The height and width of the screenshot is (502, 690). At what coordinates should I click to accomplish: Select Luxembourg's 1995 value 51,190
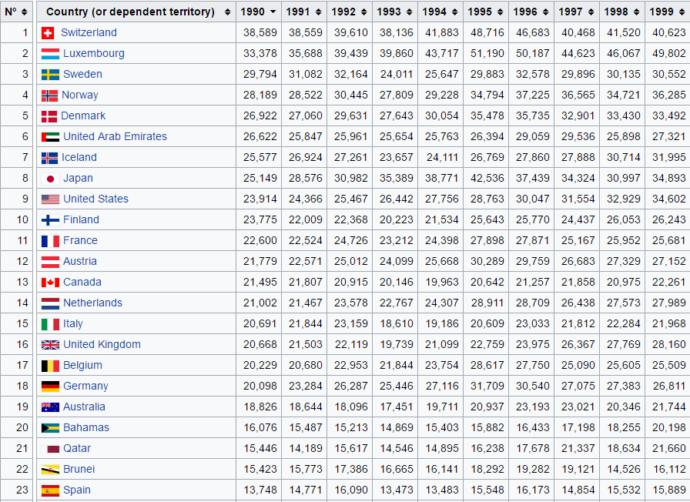pyautogui.click(x=487, y=53)
